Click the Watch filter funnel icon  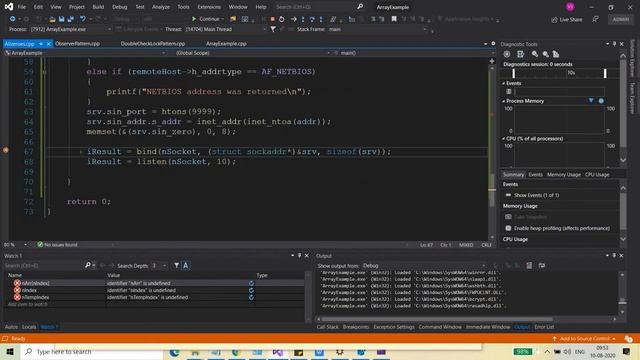tap(176, 265)
